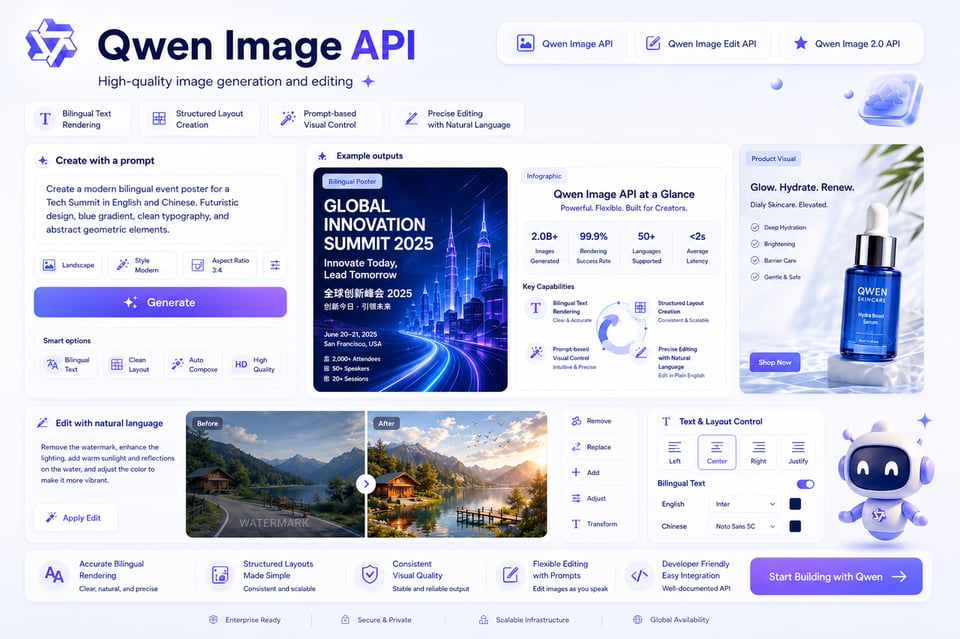The width and height of the screenshot is (960, 639).
Task: Toggle the Bilingual Text smart option
Action: click(69, 365)
